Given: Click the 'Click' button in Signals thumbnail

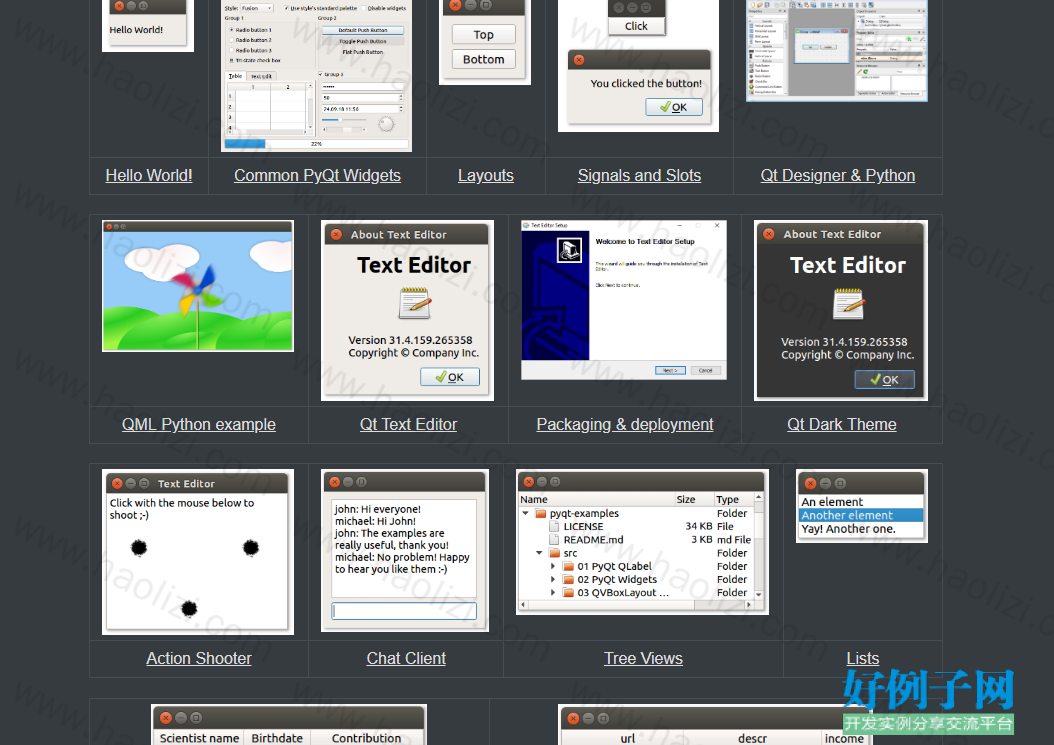Looking at the screenshot, I should click(636, 26).
